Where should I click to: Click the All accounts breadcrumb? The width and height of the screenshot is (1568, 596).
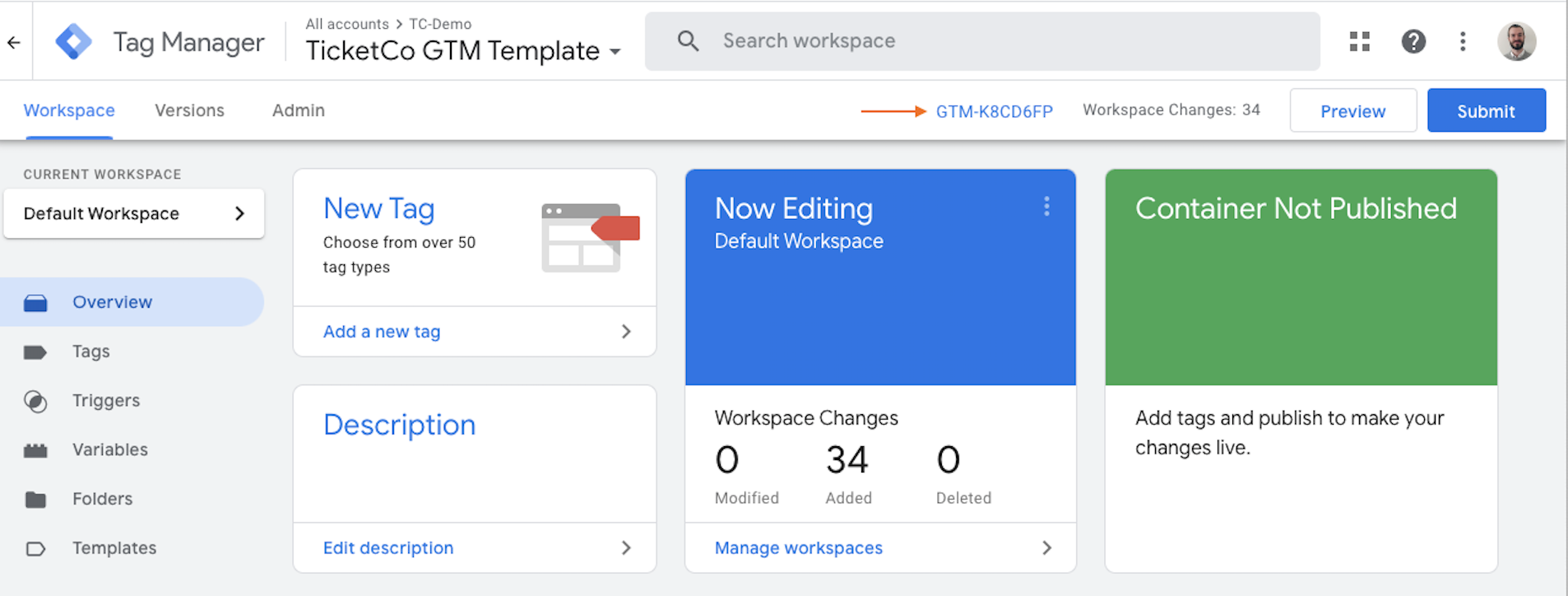point(347,25)
